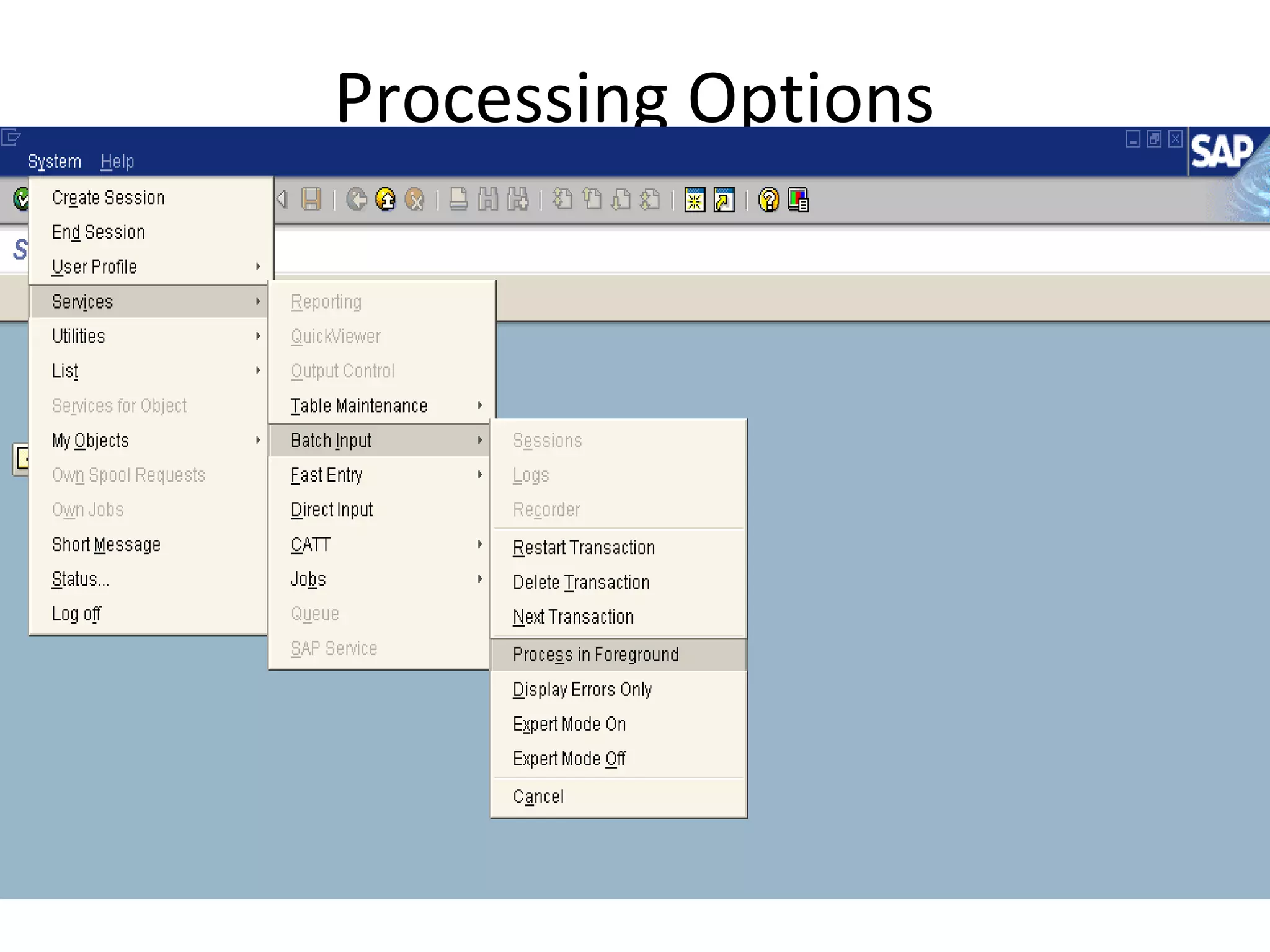Click the Generate Shortcut icon
1270x952 pixels.
[724, 200]
